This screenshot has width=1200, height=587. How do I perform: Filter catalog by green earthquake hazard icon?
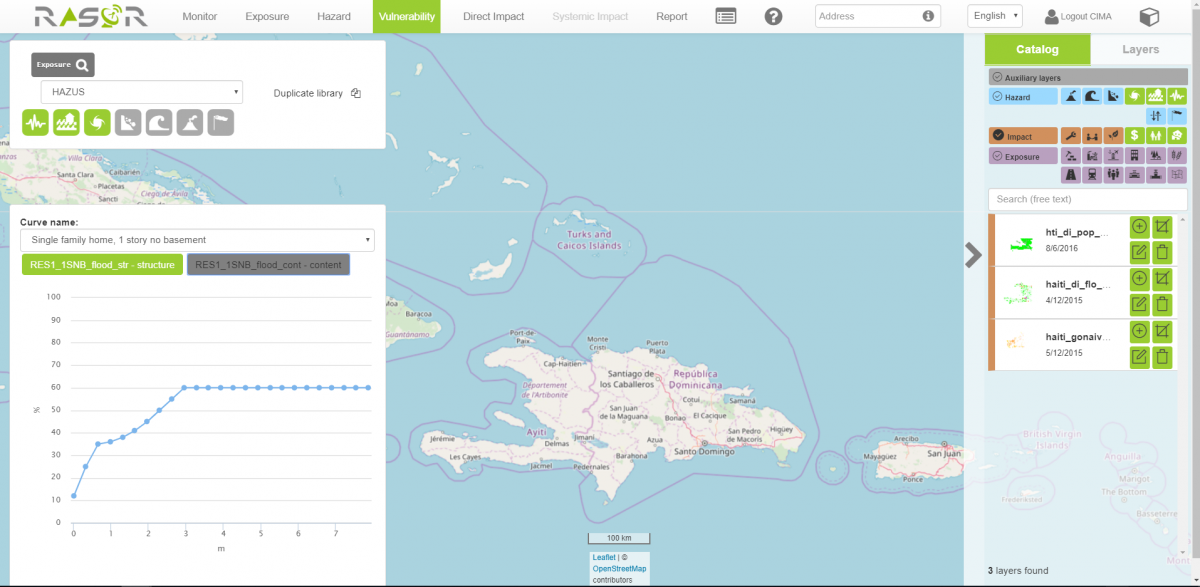tap(1176, 97)
